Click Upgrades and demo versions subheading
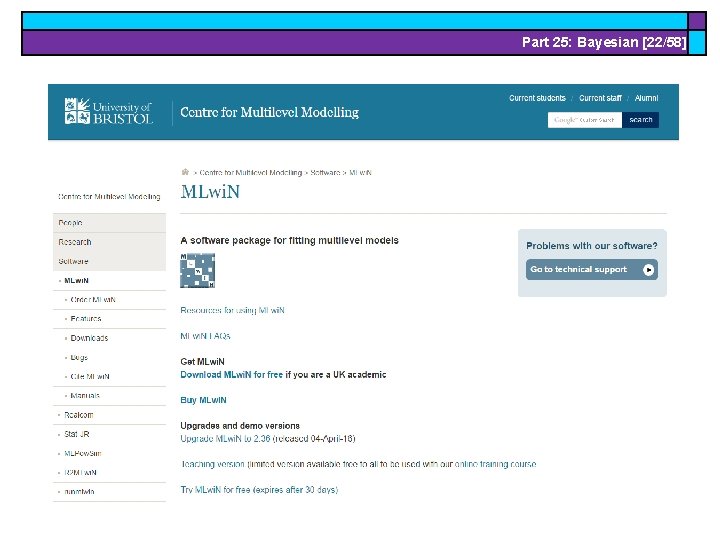Viewport: 720px width, 540px height. click(x=240, y=426)
